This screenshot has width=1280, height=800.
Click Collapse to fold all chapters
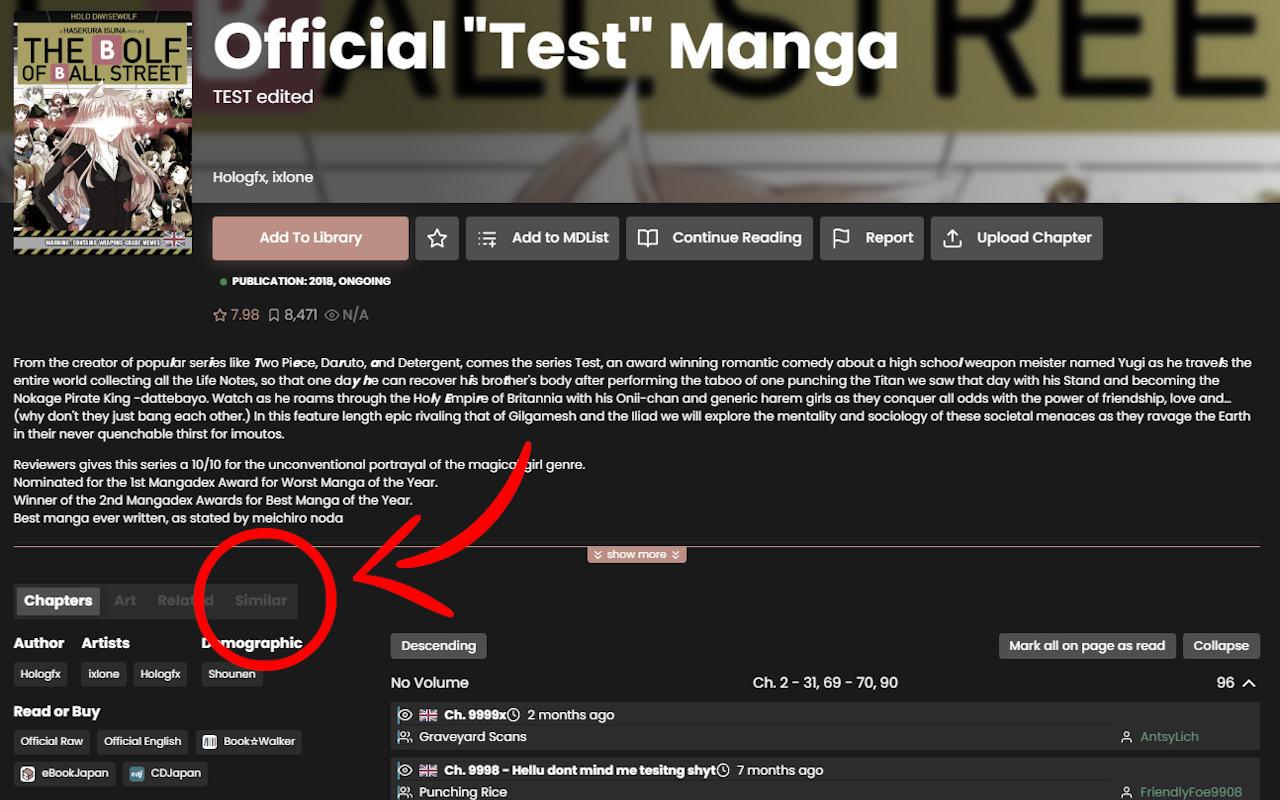click(x=1221, y=646)
